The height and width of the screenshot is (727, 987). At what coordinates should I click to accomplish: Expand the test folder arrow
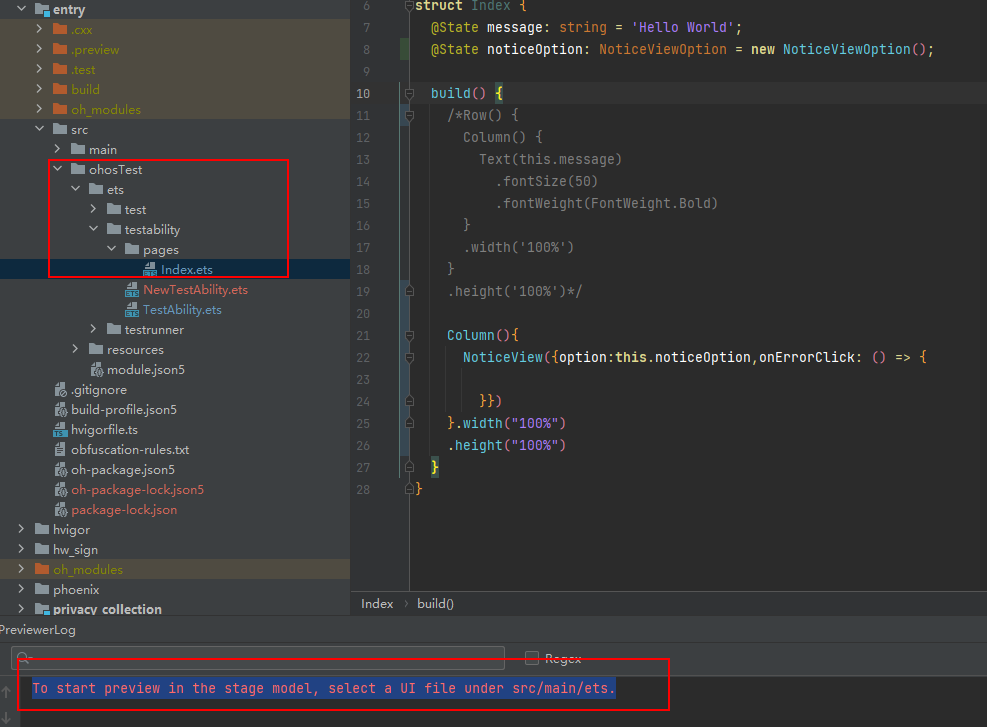coord(93,209)
